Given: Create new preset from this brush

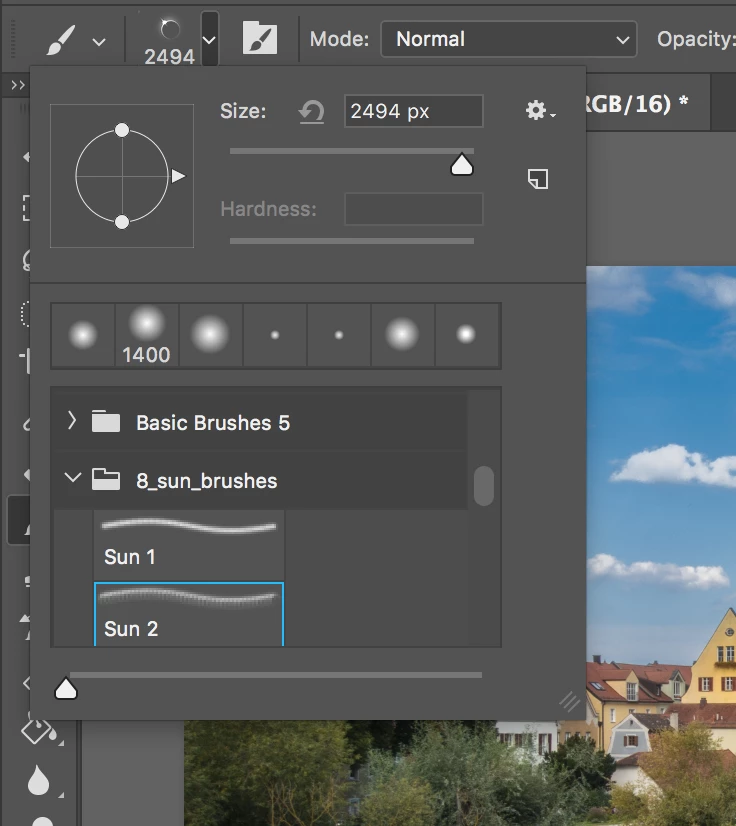Looking at the screenshot, I should click(538, 179).
